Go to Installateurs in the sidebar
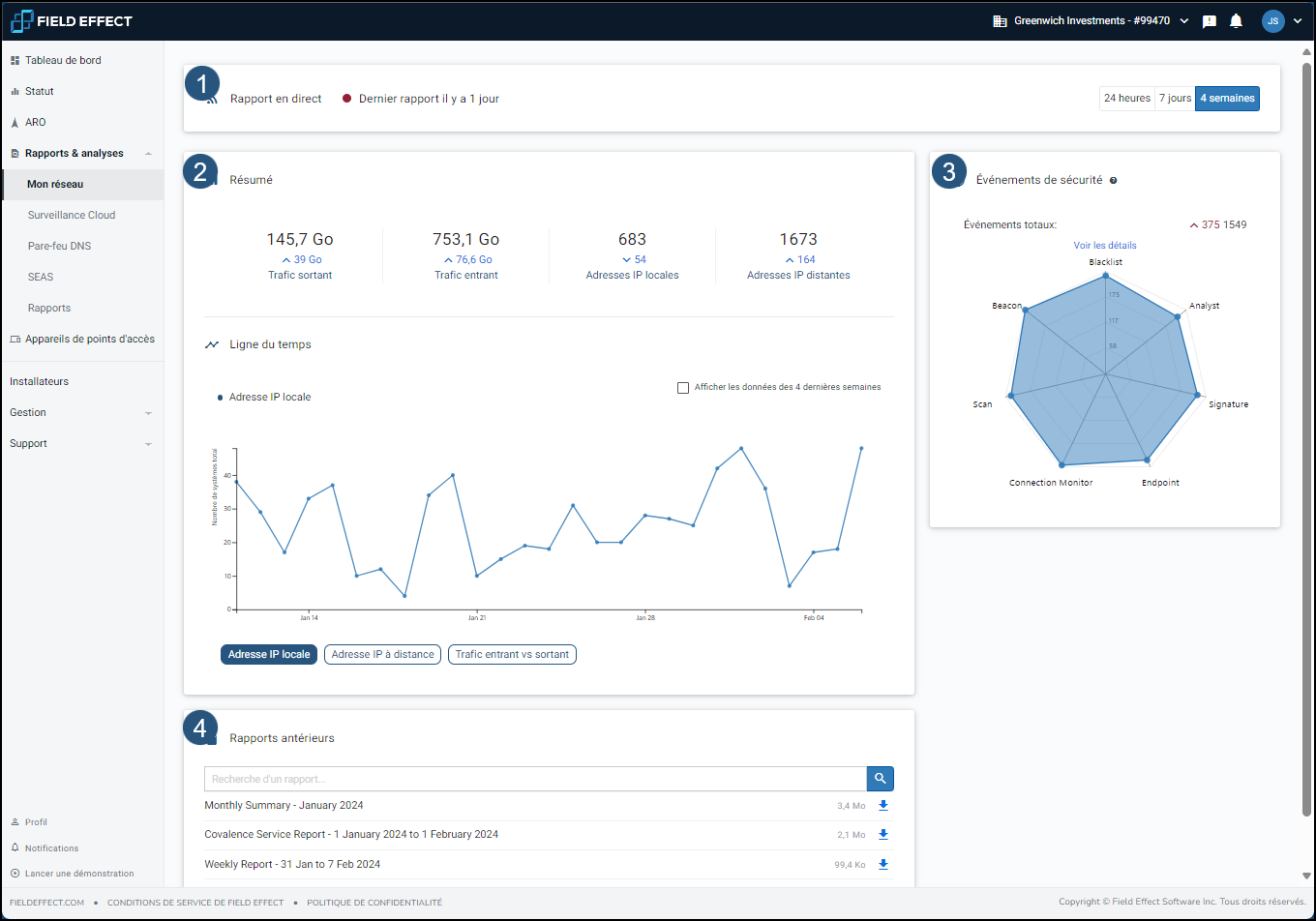The image size is (1316, 921). pyautogui.click(x=39, y=381)
